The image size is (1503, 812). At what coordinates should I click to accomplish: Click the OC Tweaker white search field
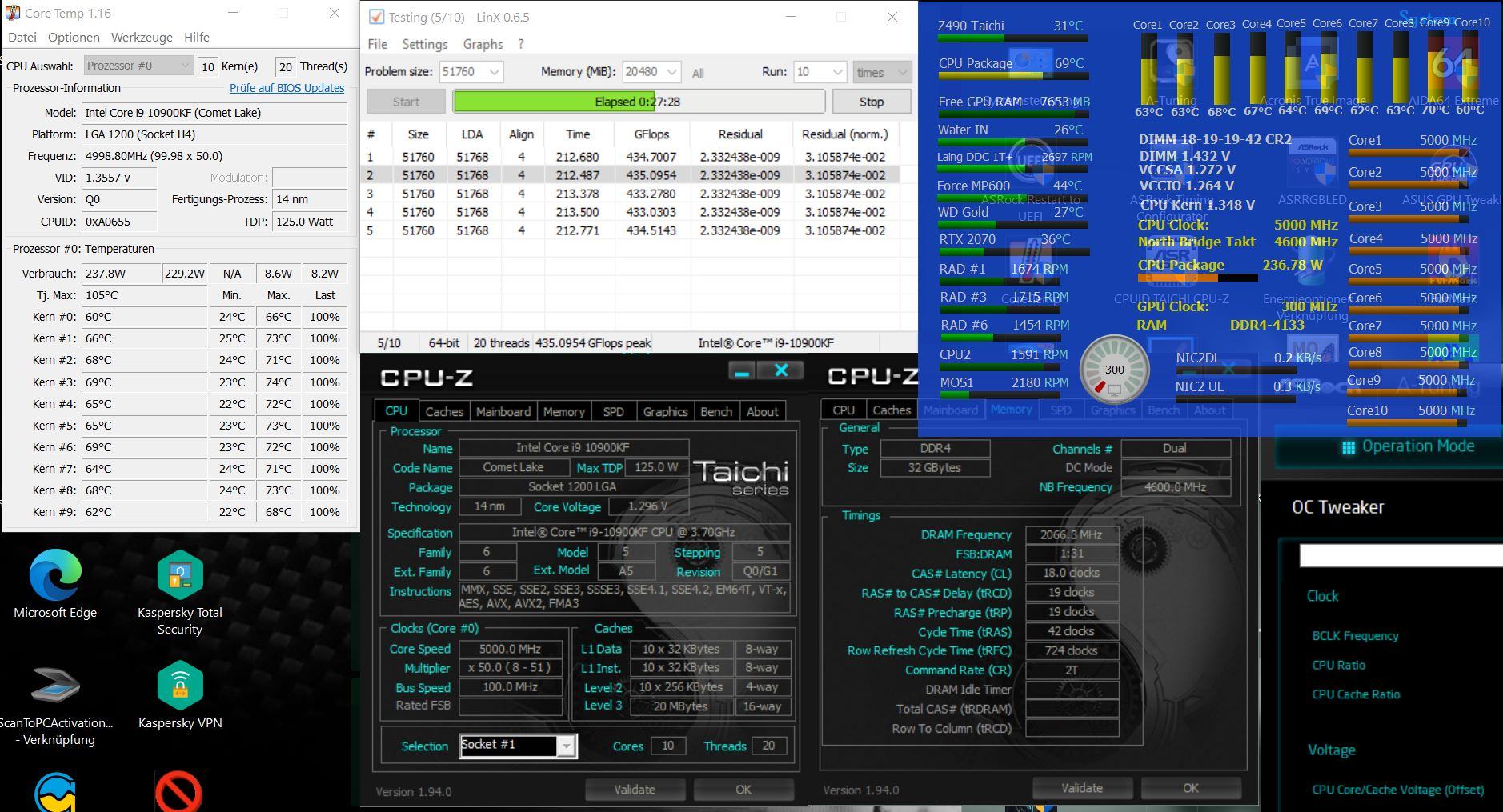[1401, 555]
